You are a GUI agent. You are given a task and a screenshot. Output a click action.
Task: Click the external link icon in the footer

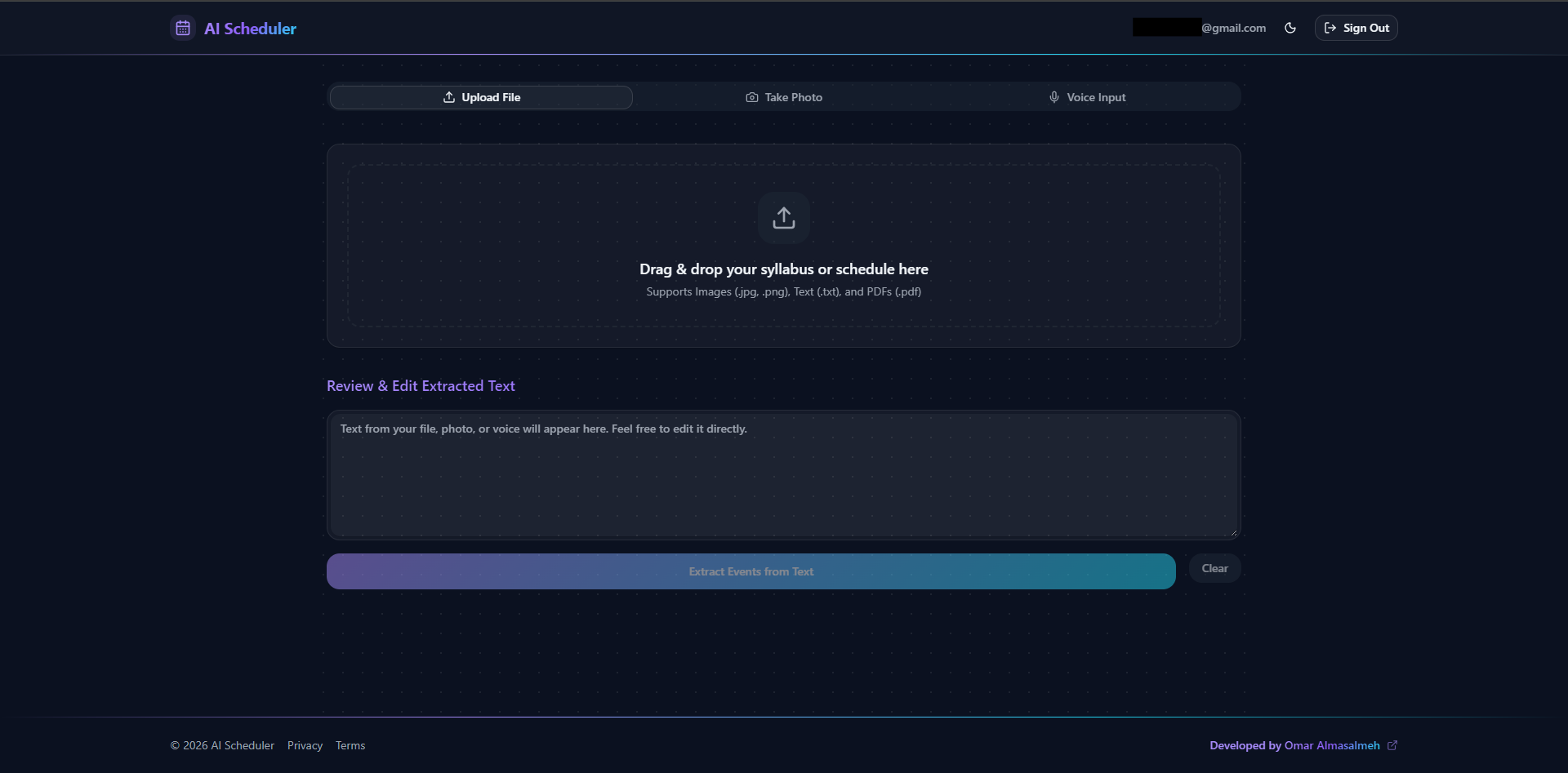(x=1392, y=745)
